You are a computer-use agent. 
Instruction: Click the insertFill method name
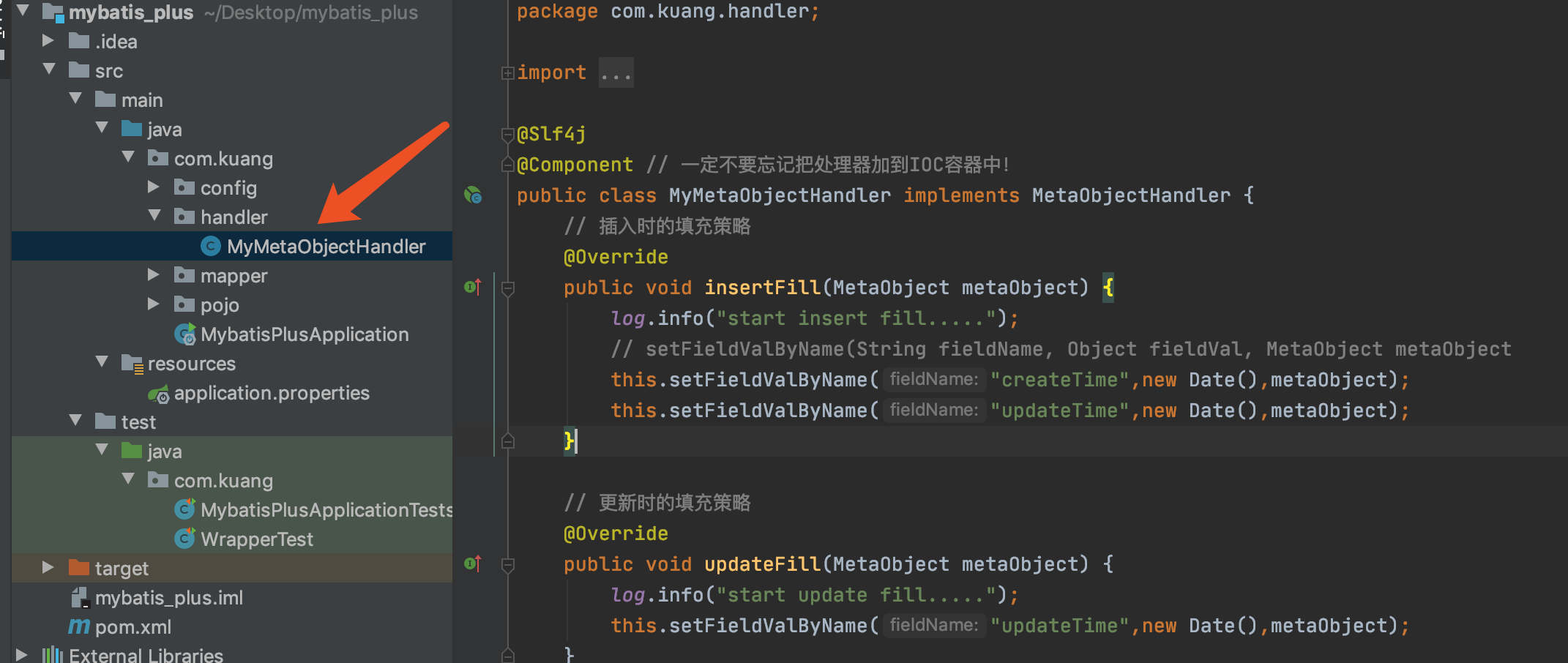tap(762, 288)
